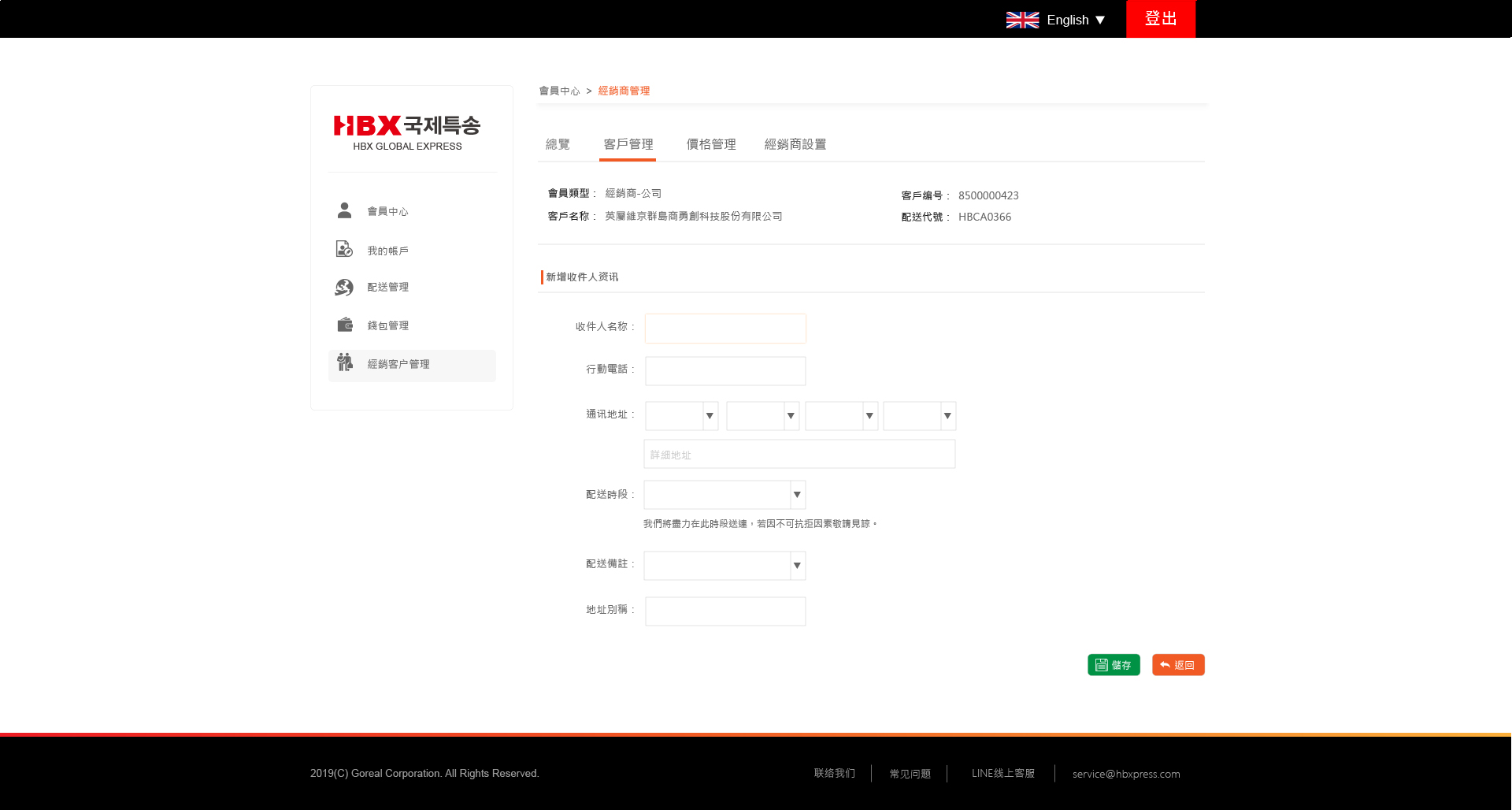
Task: Click the 錢包管理 wallet icon
Action: 344,325
